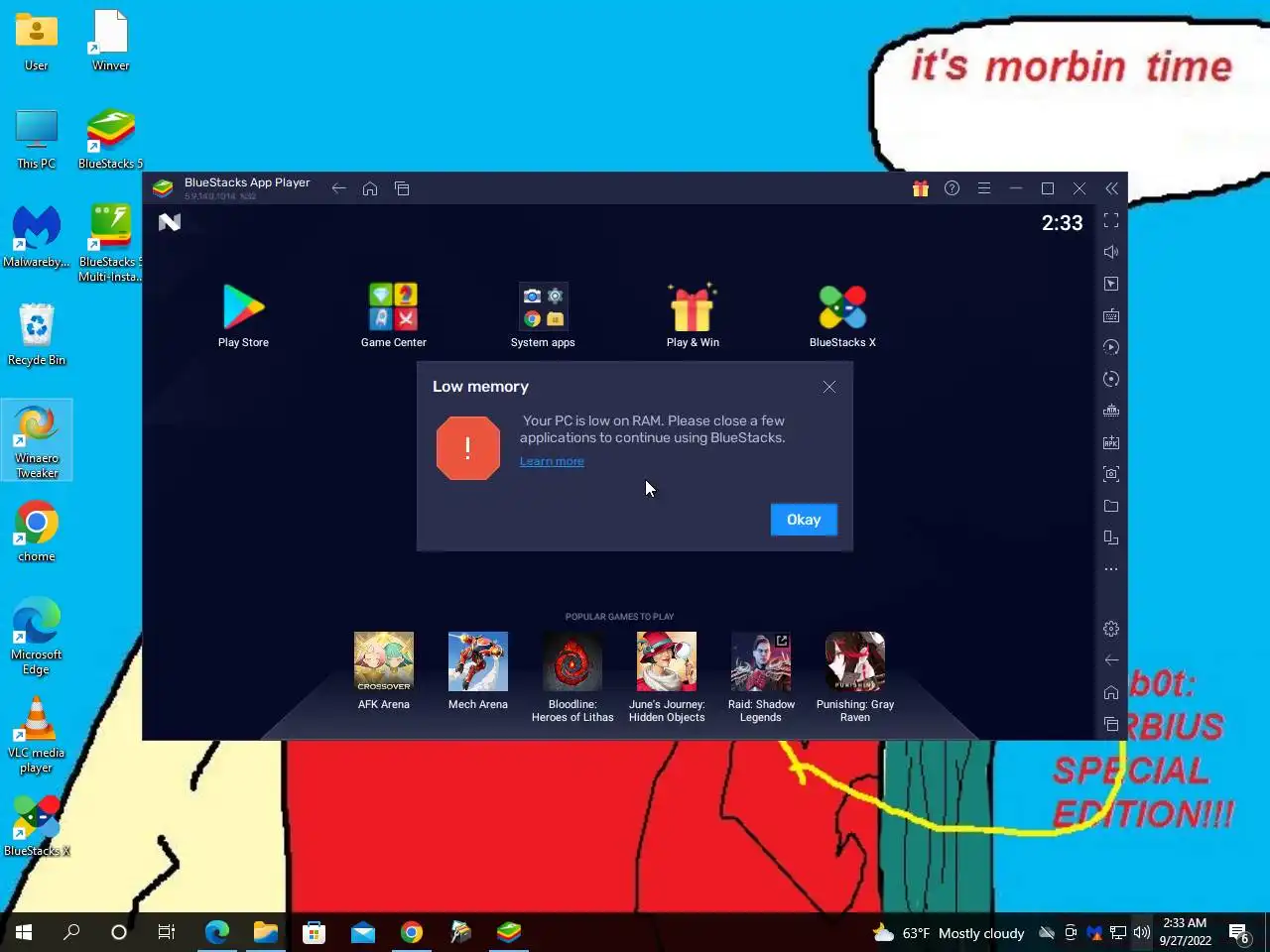Screen dimensions: 1270x952
Task: Open the Windows Start menu
Action: (24, 932)
